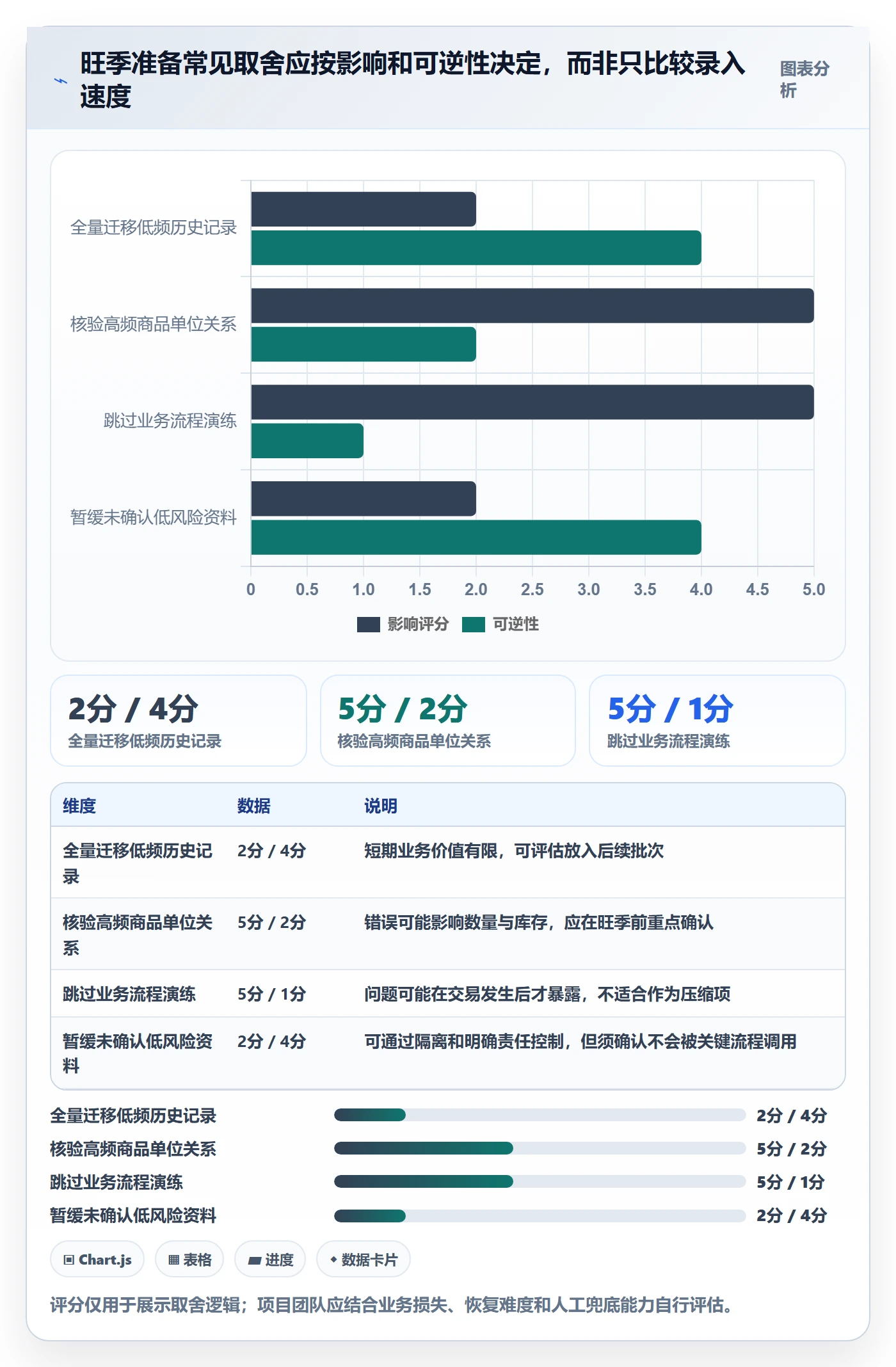
Task: Click the headline starting with 旺季准备常见取舍
Action: click(413, 80)
